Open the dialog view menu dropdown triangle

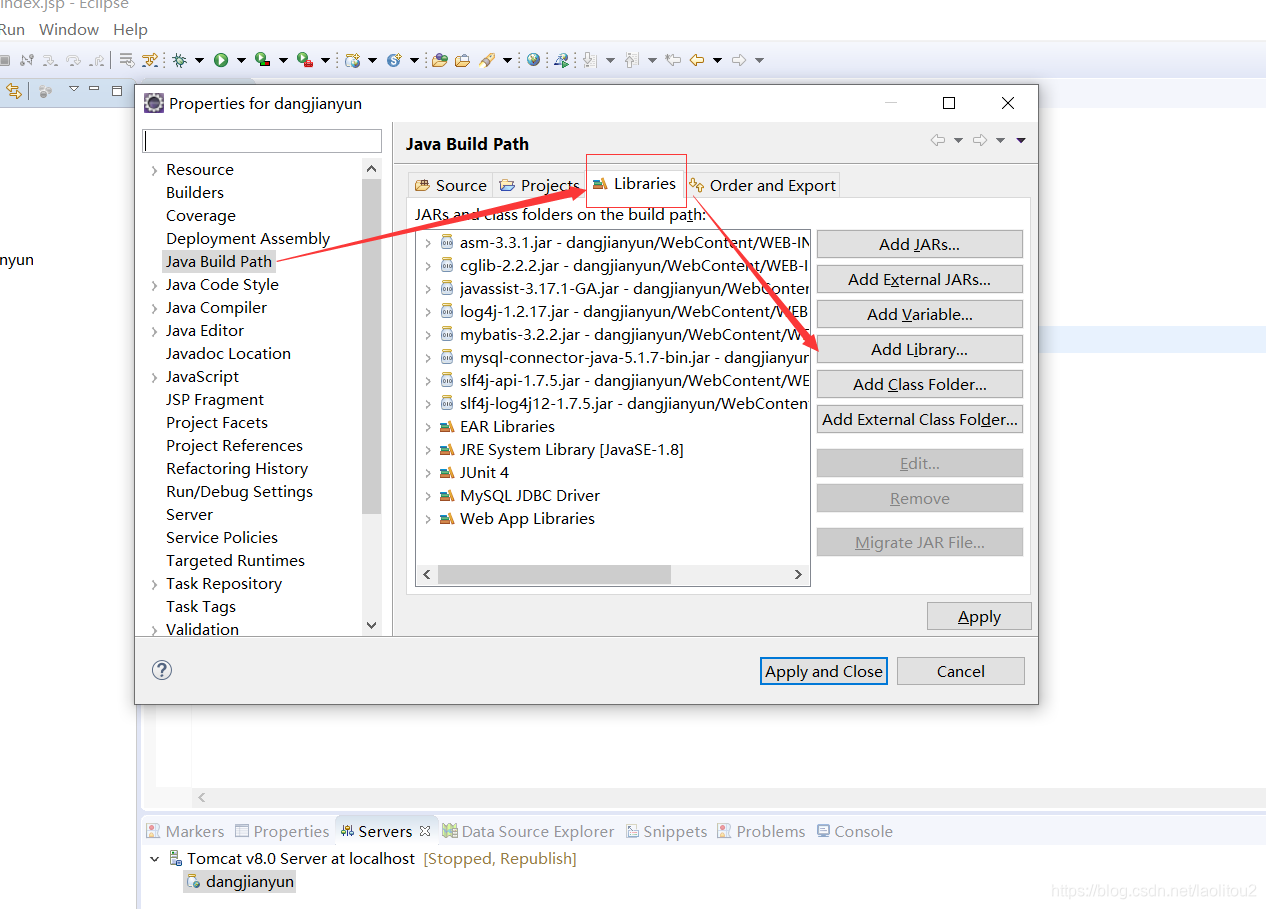coord(1021,141)
